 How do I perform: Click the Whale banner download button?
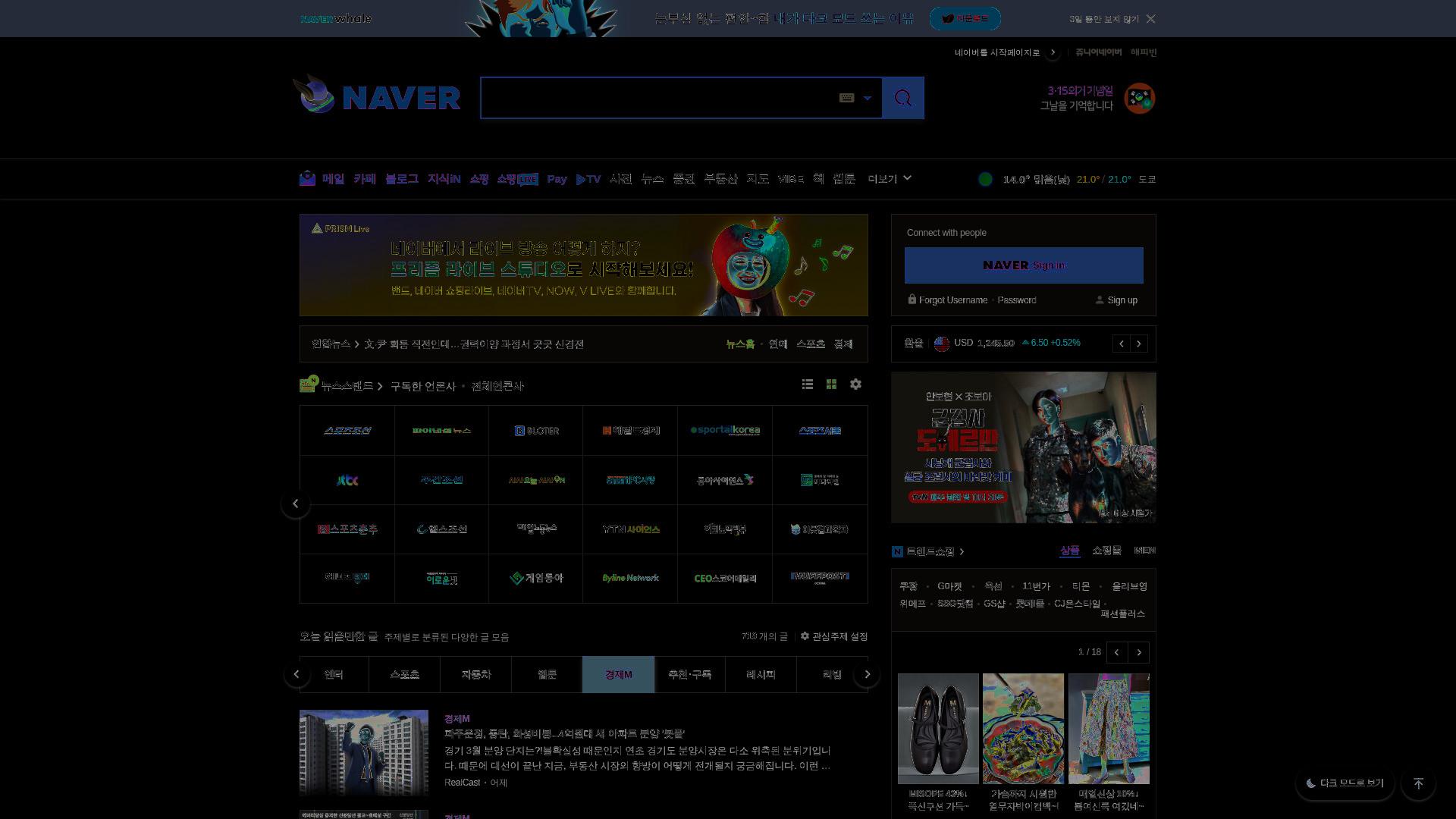click(x=965, y=18)
